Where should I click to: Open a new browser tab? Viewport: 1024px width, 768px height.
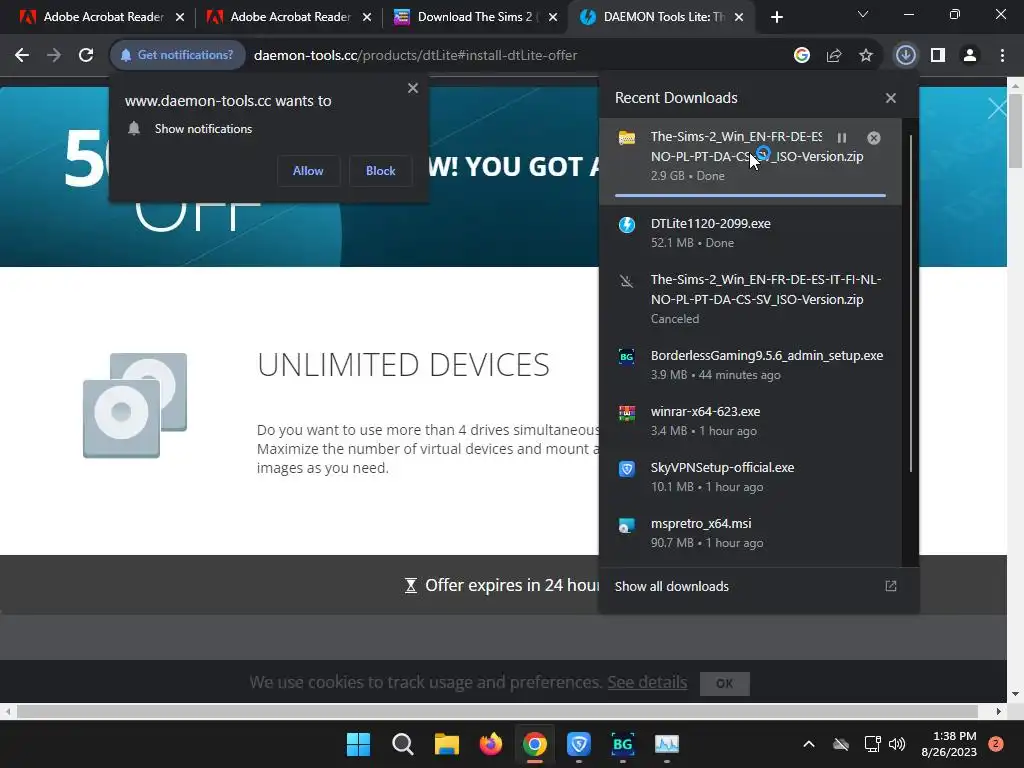click(776, 18)
